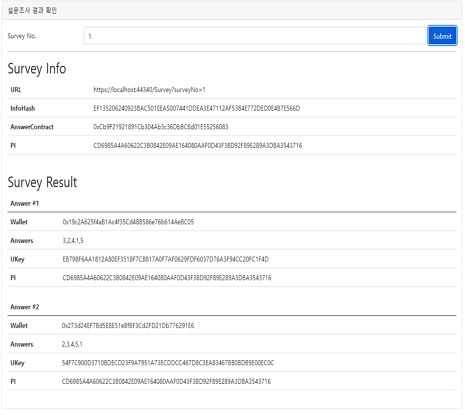The height and width of the screenshot is (415, 465).
Task: Click the Survey Result heading
Action: point(42,182)
